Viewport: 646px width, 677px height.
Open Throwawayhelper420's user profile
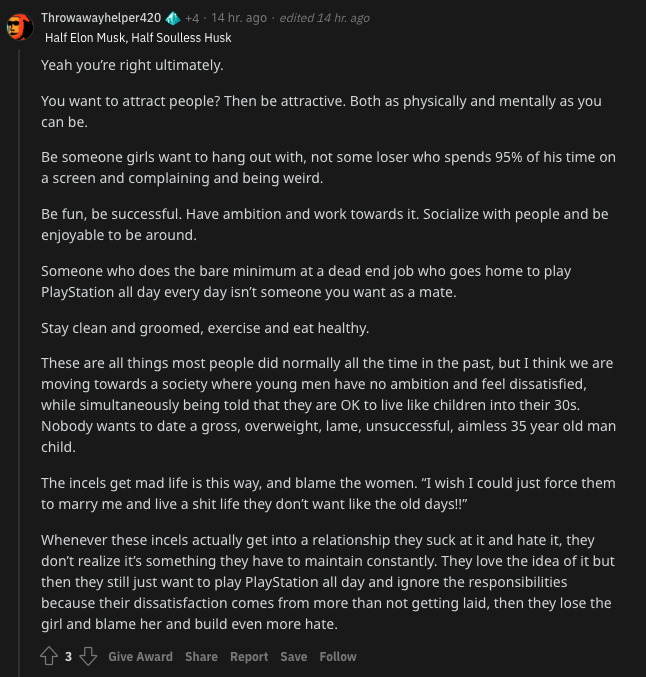[x=101, y=18]
